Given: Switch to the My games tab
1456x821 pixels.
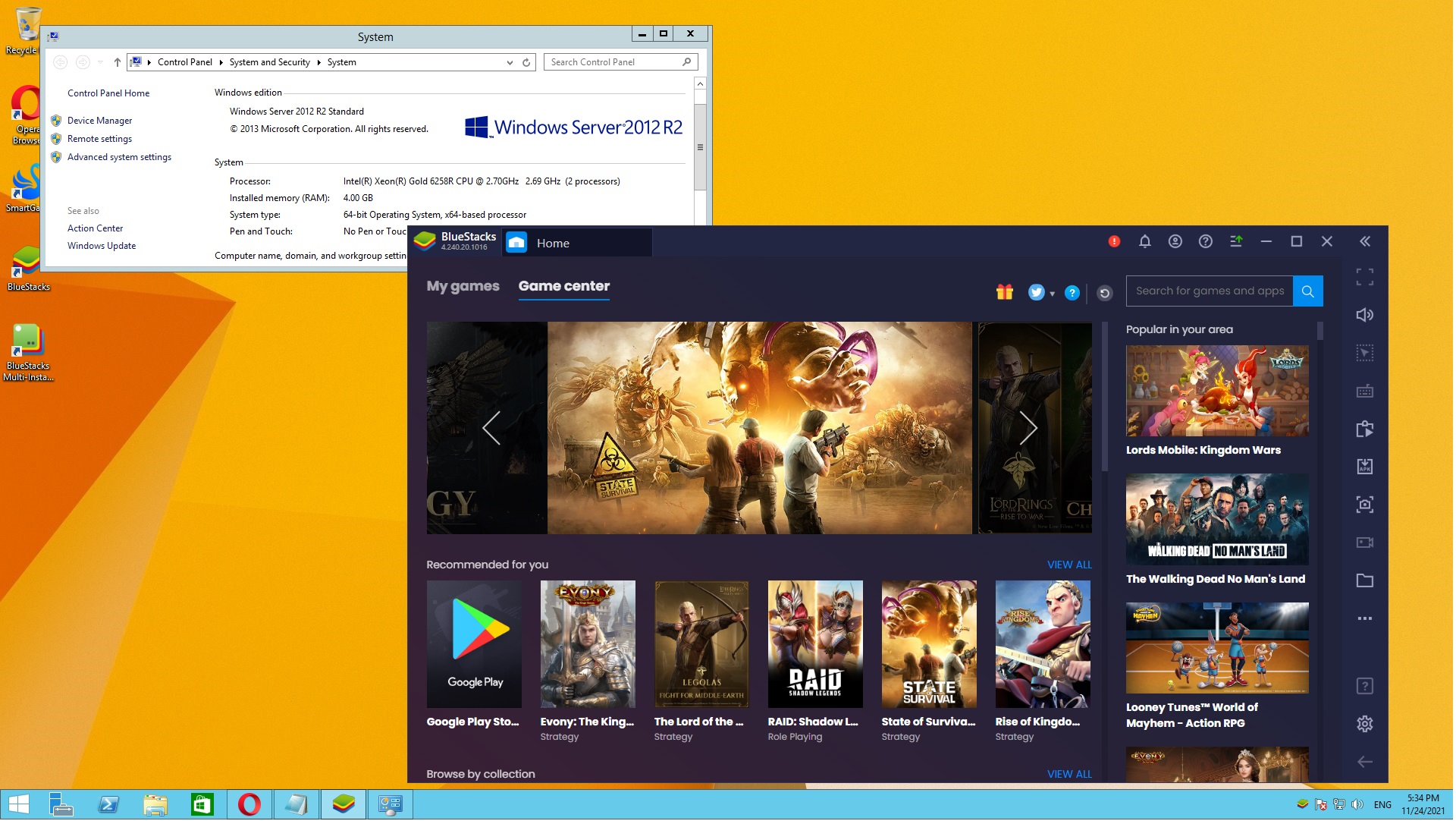Looking at the screenshot, I should point(463,287).
